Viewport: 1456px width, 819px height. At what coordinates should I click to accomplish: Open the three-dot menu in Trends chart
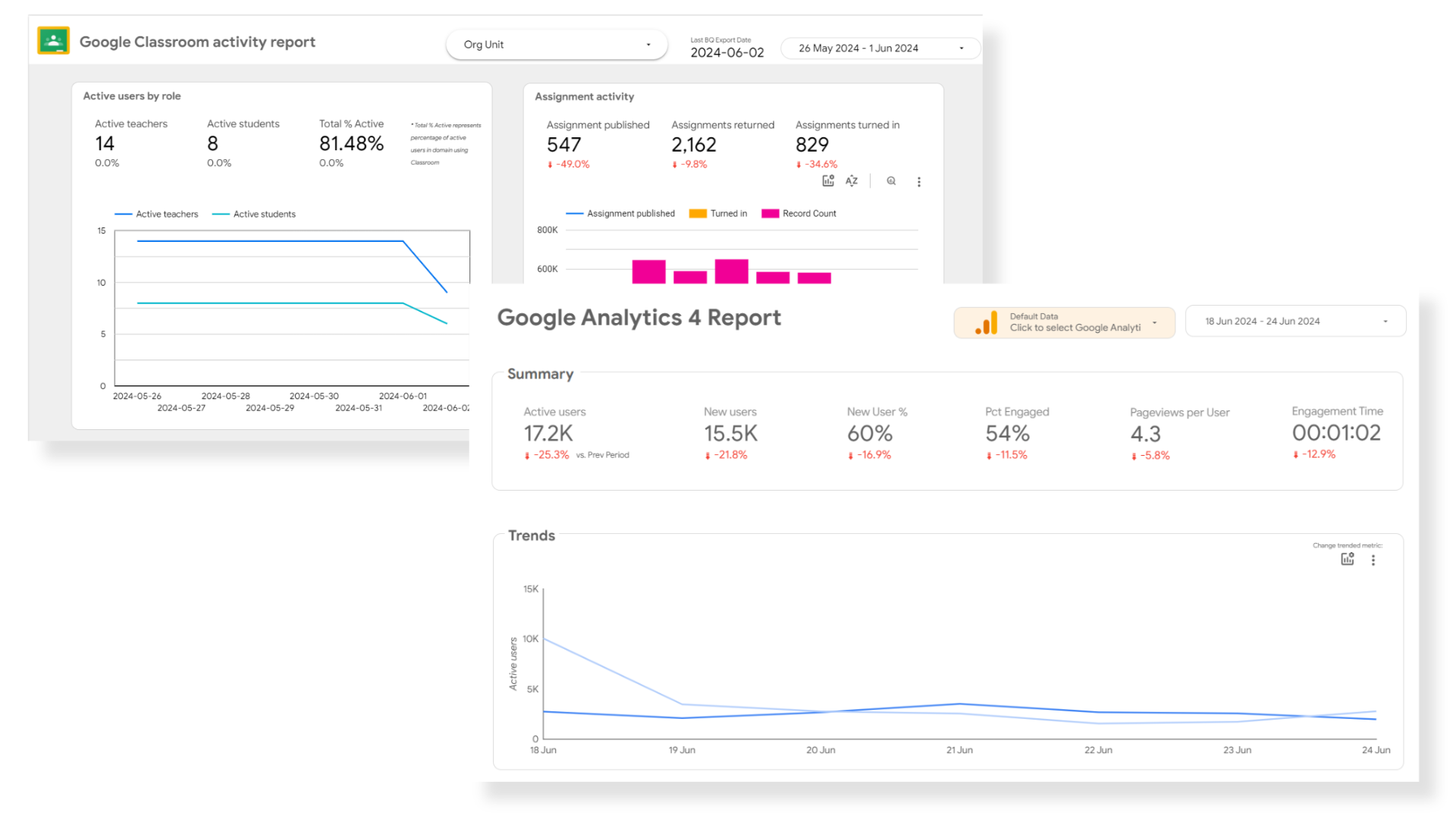coord(1373,560)
